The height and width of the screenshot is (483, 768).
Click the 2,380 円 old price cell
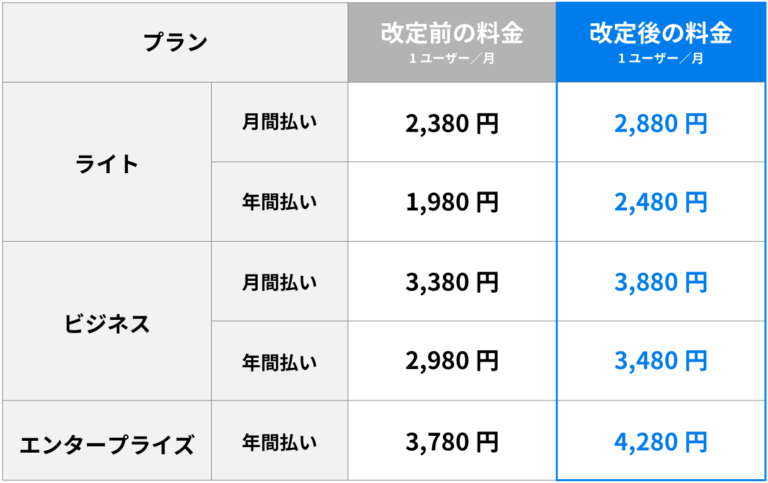(x=452, y=123)
